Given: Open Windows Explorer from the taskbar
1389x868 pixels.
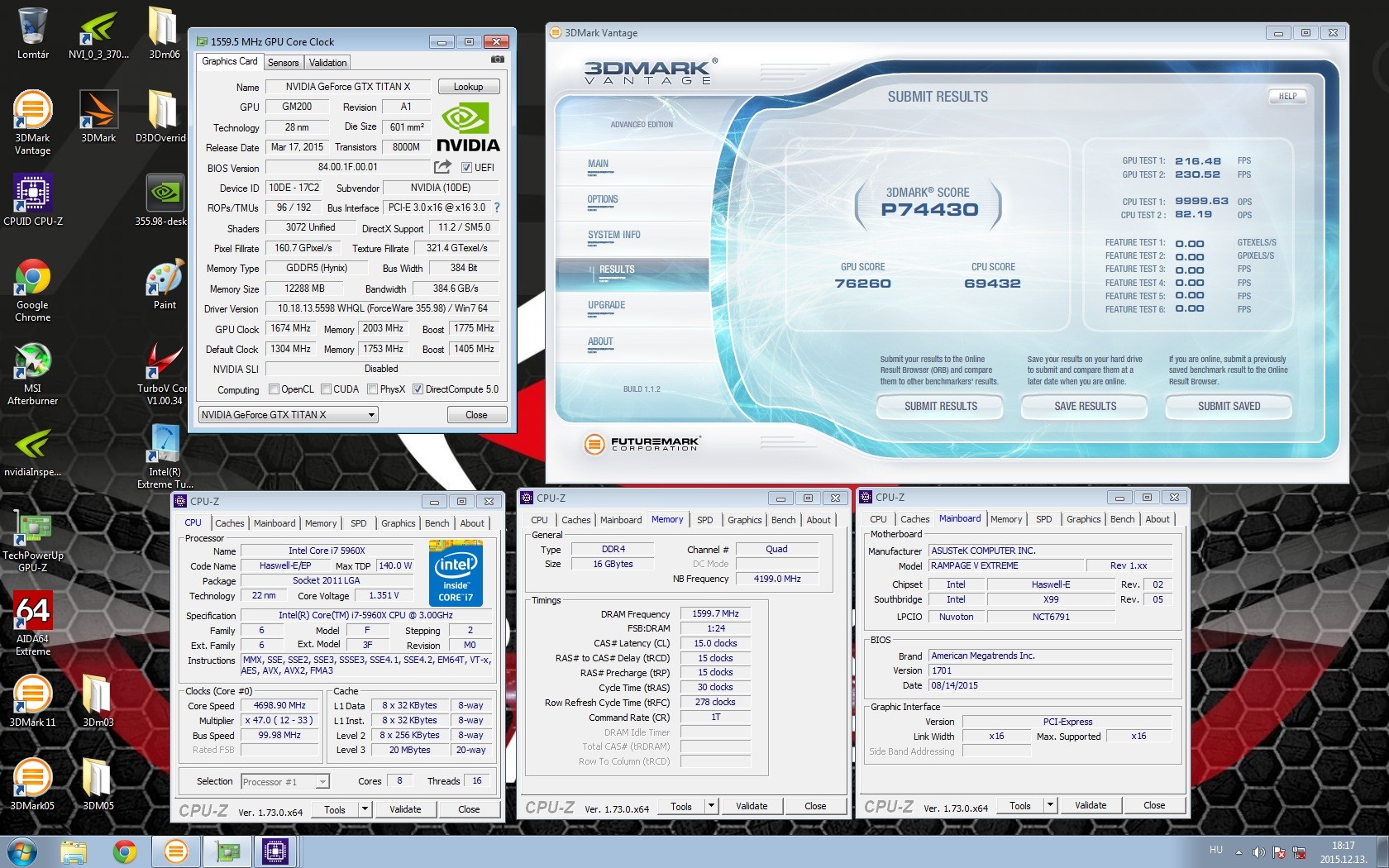Looking at the screenshot, I should (x=74, y=851).
